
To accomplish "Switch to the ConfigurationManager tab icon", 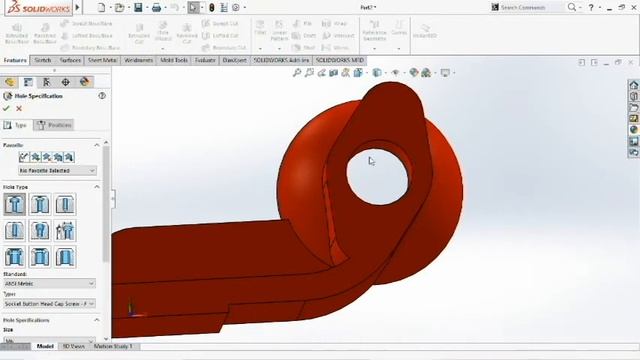I will click(x=47, y=82).
